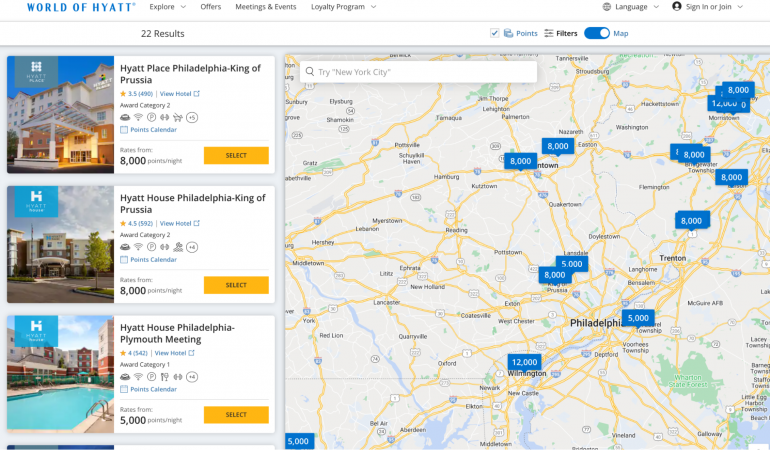Click the Sign In profile icon

point(677,7)
